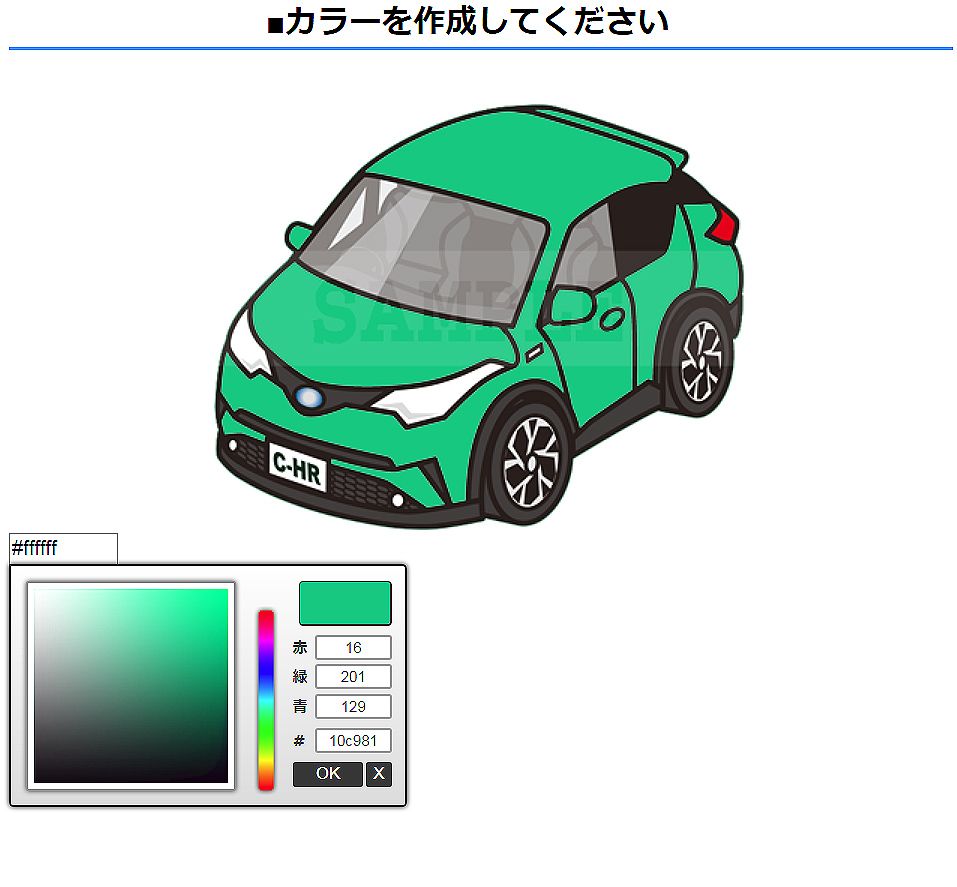Click the side mirror on the door
957x887 pixels.
click(570, 305)
